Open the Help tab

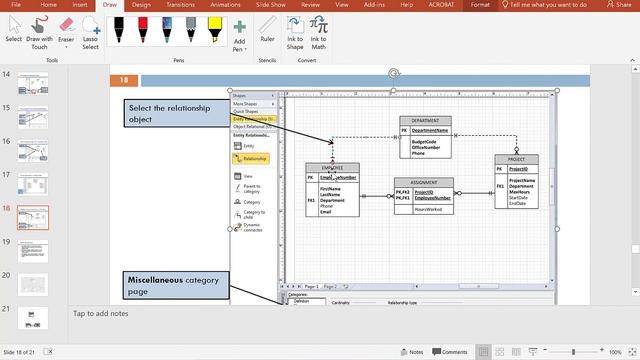[x=407, y=4]
